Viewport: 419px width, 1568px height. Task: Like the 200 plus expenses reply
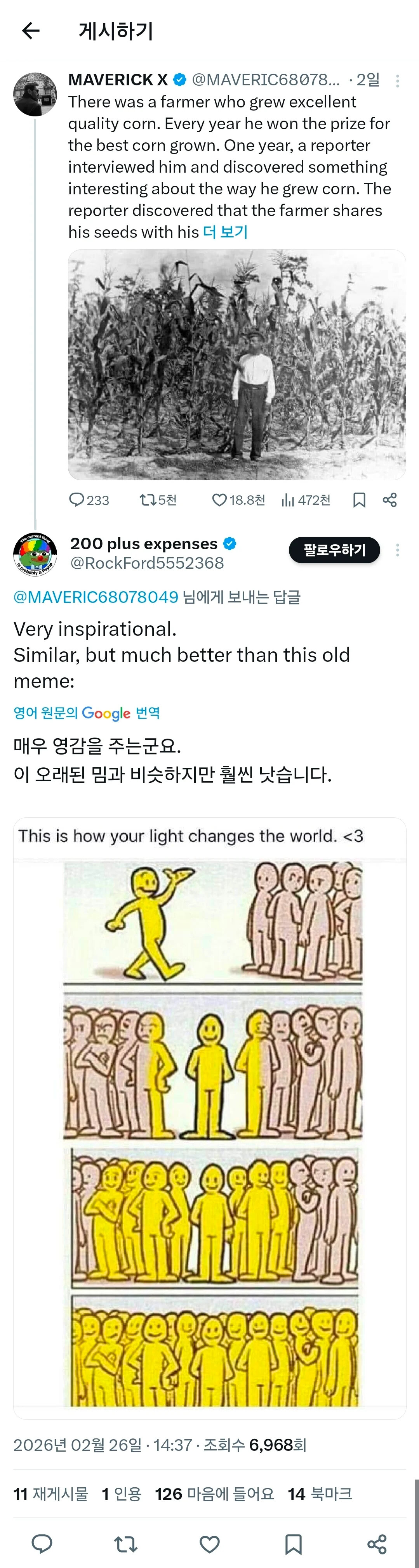[210, 1544]
